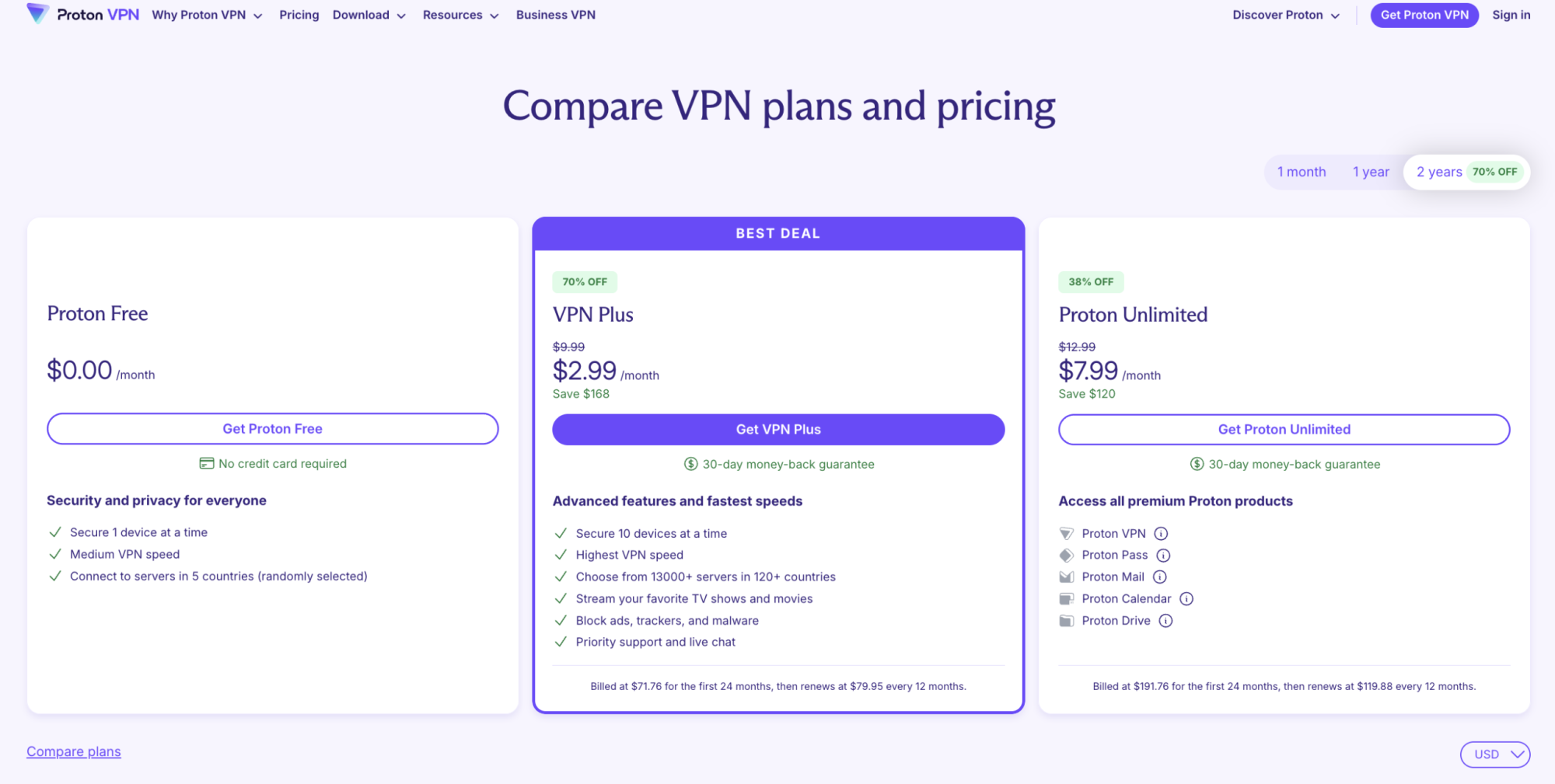Open the Pricing menu item
The height and width of the screenshot is (784, 1555).
[299, 15]
